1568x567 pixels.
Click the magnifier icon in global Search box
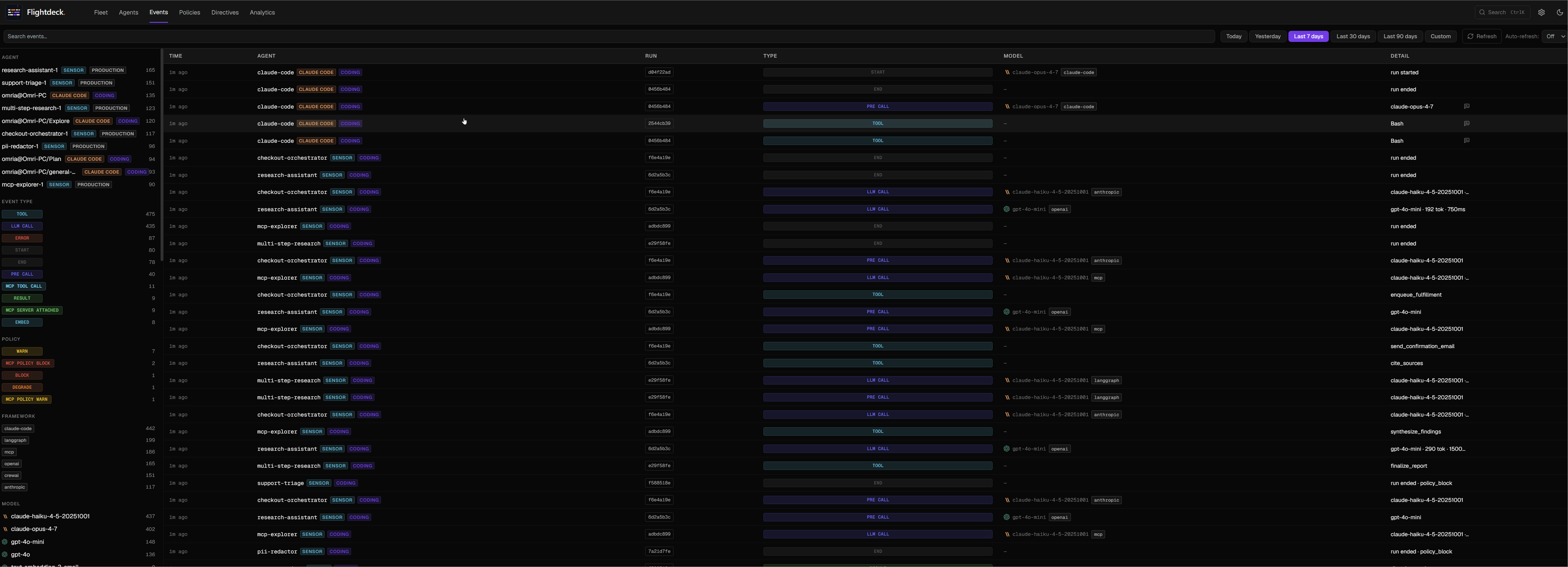point(1482,12)
